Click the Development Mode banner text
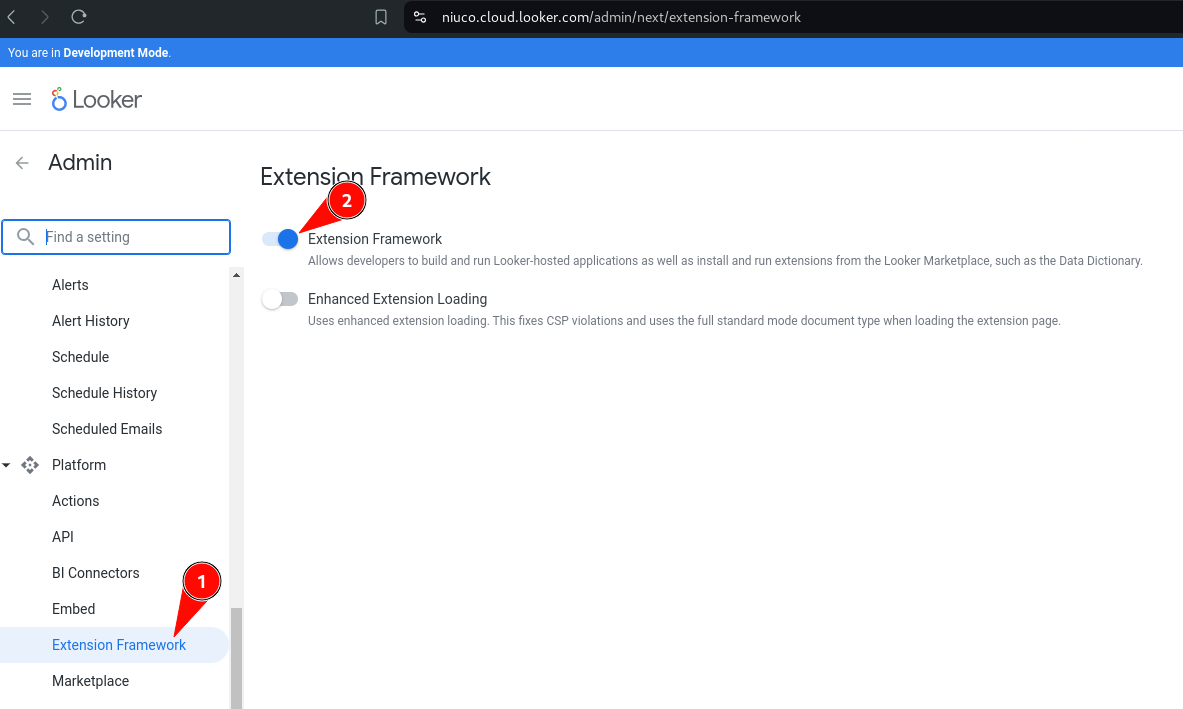The height and width of the screenshot is (709, 1183). click(x=89, y=53)
